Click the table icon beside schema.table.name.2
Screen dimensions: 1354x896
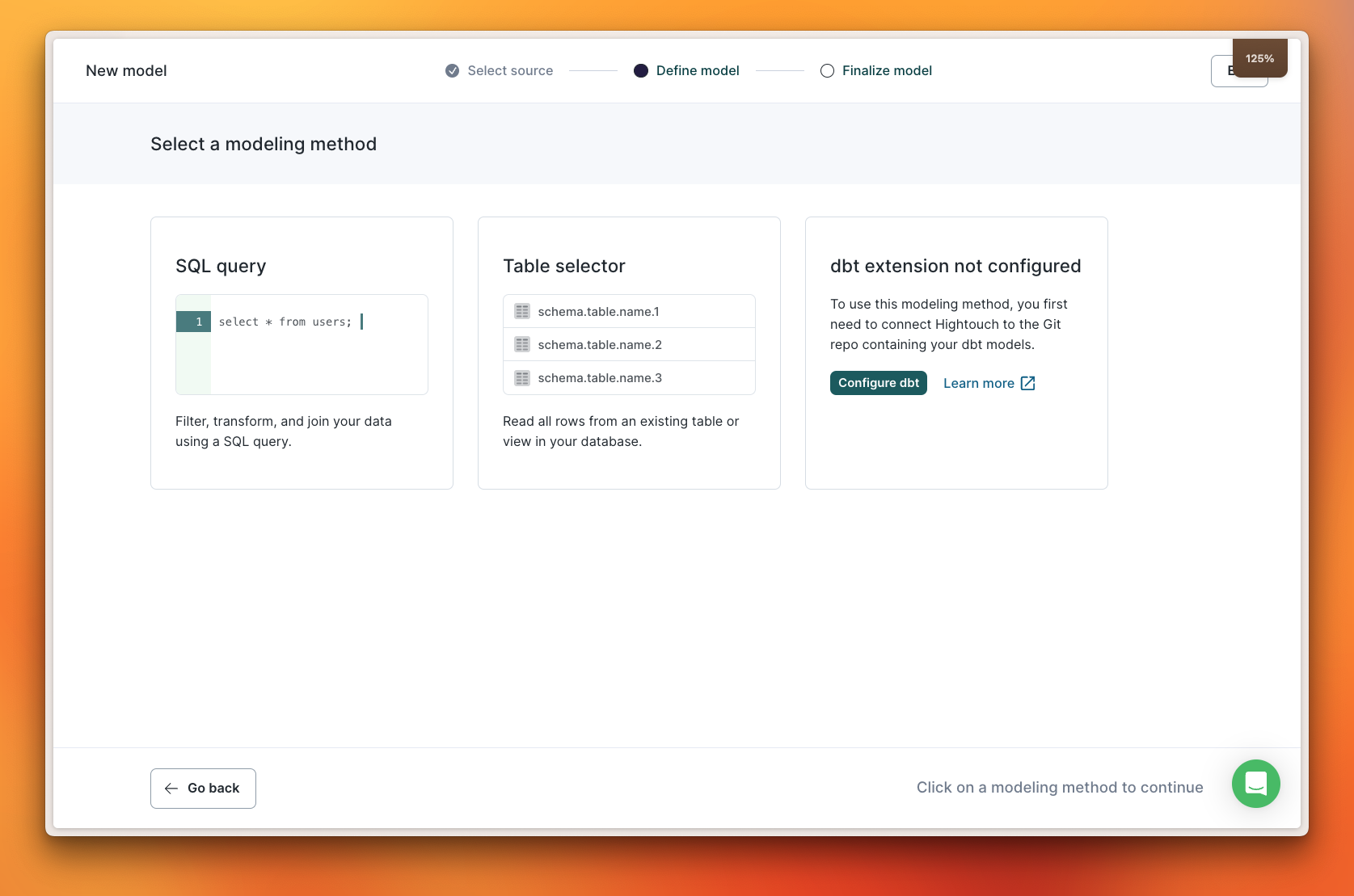(x=522, y=345)
